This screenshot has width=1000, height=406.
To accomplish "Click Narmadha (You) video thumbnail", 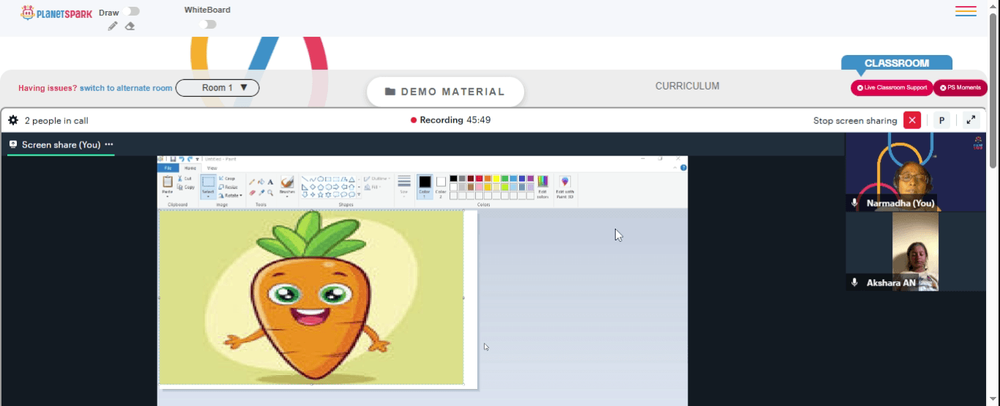I will 915,172.
